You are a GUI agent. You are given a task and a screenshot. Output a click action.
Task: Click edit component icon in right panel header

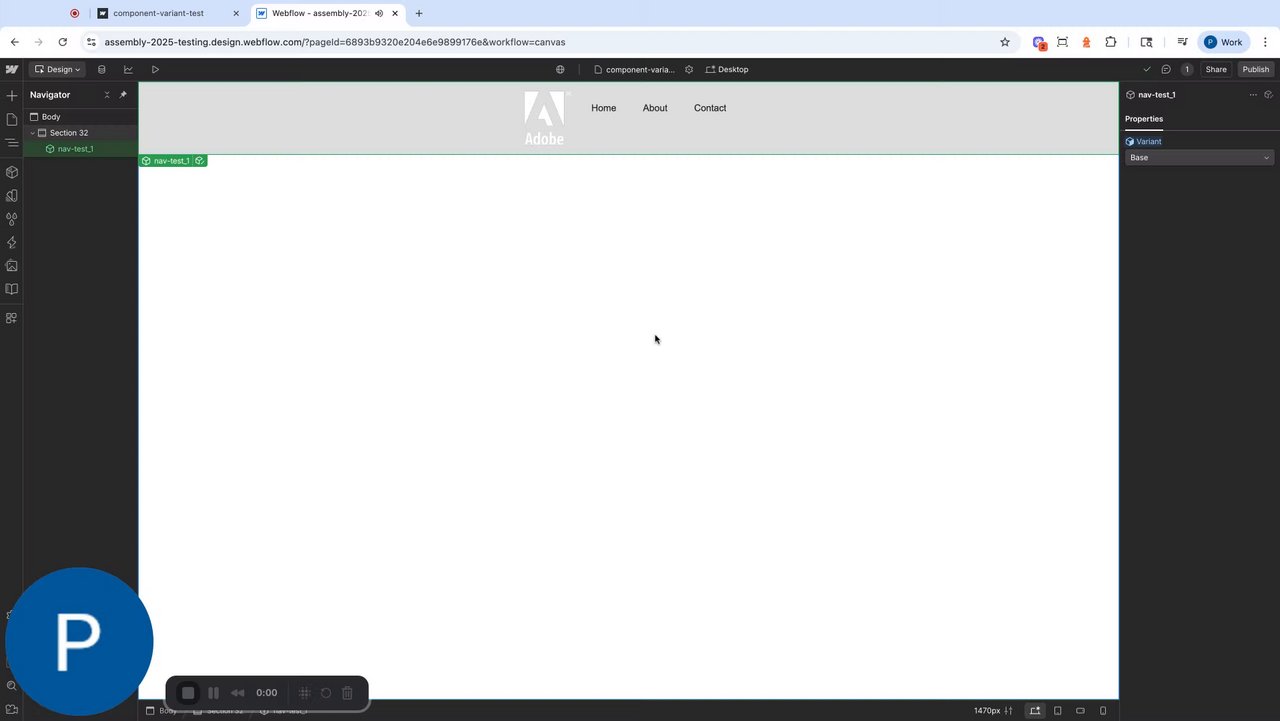(x=1269, y=95)
